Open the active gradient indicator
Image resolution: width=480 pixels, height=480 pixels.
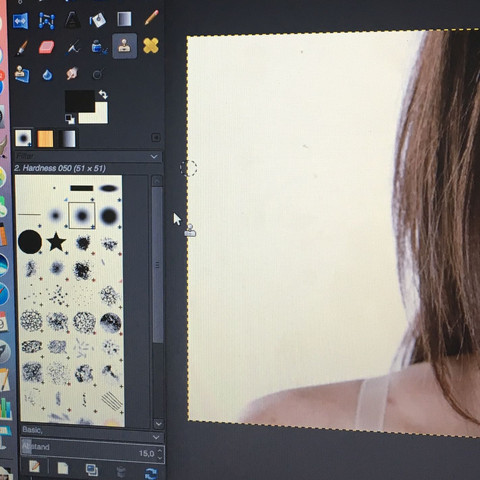67,139
